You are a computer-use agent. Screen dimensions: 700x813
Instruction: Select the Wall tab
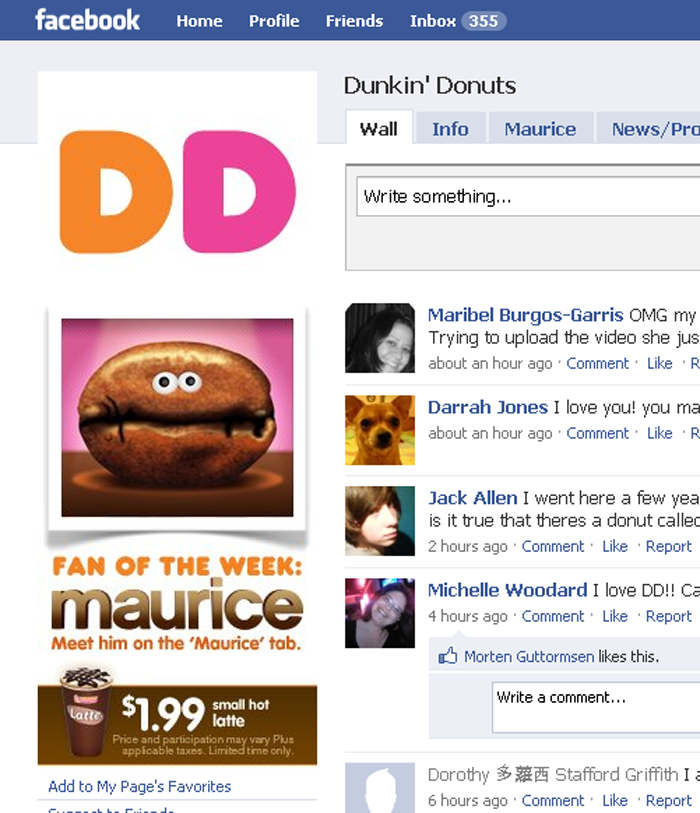click(379, 128)
